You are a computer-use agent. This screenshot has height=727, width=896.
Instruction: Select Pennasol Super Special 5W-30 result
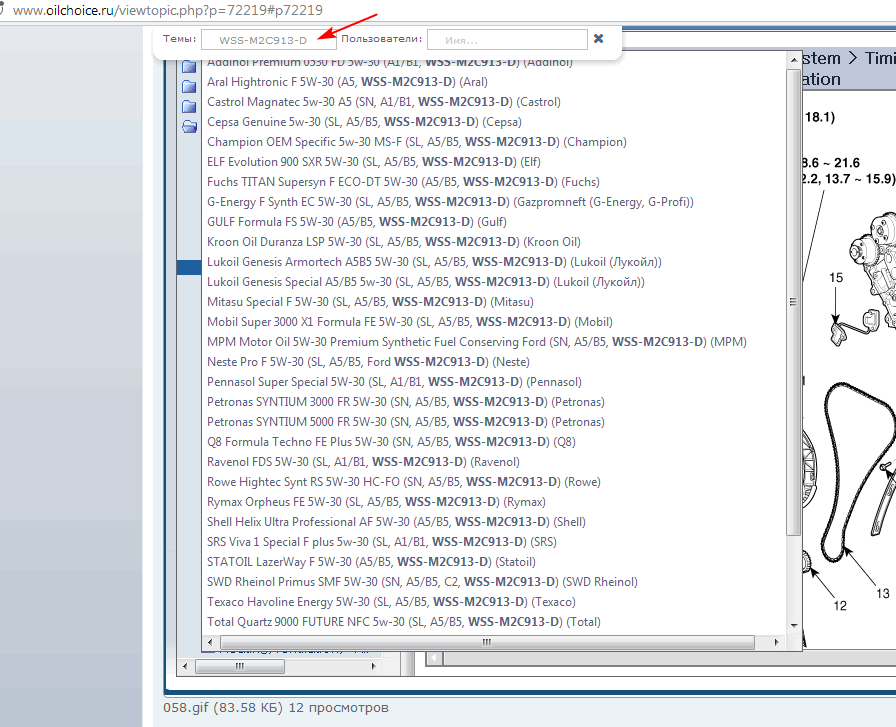coord(394,382)
